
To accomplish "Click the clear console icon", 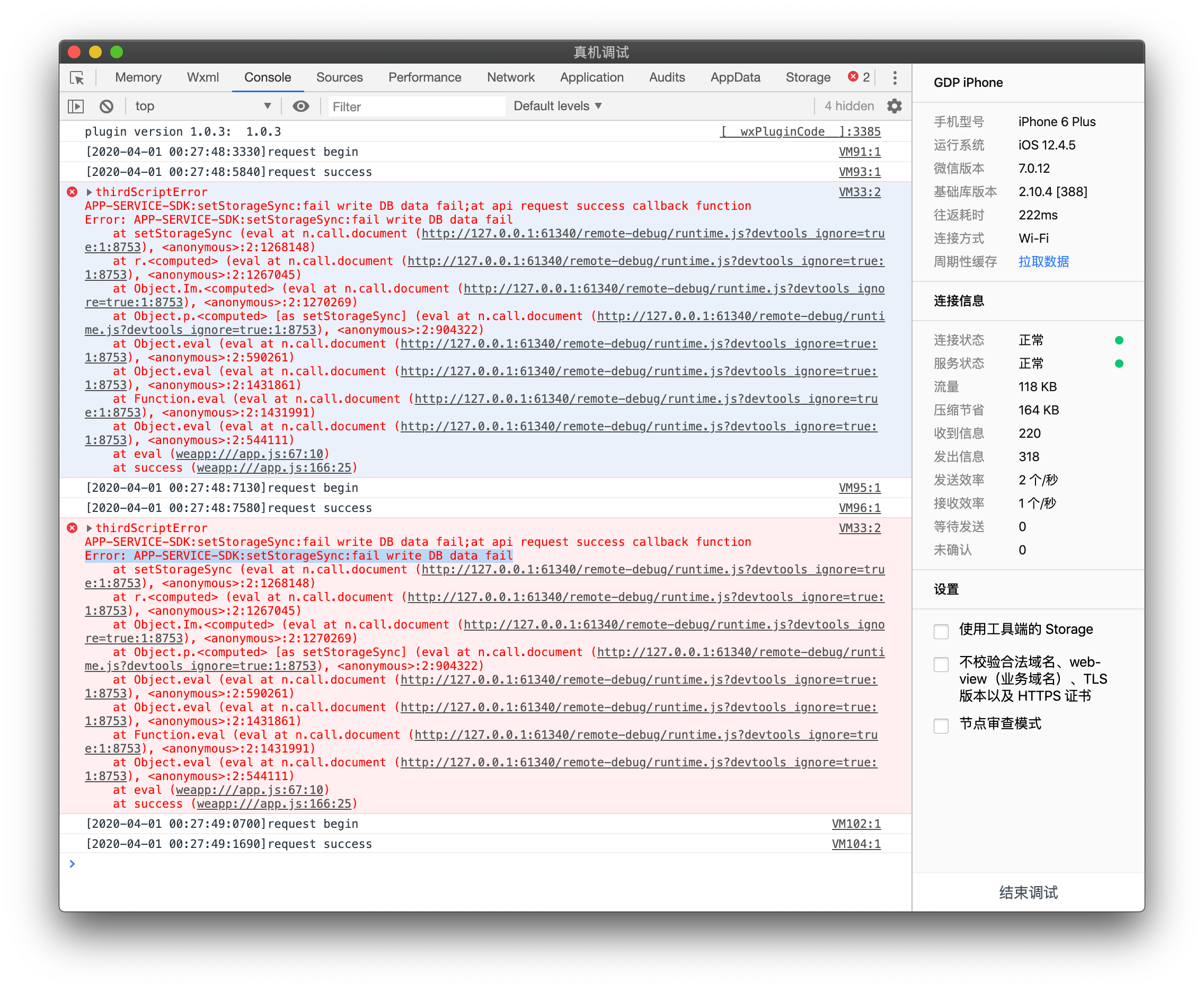I will click(x=107, y=107).
